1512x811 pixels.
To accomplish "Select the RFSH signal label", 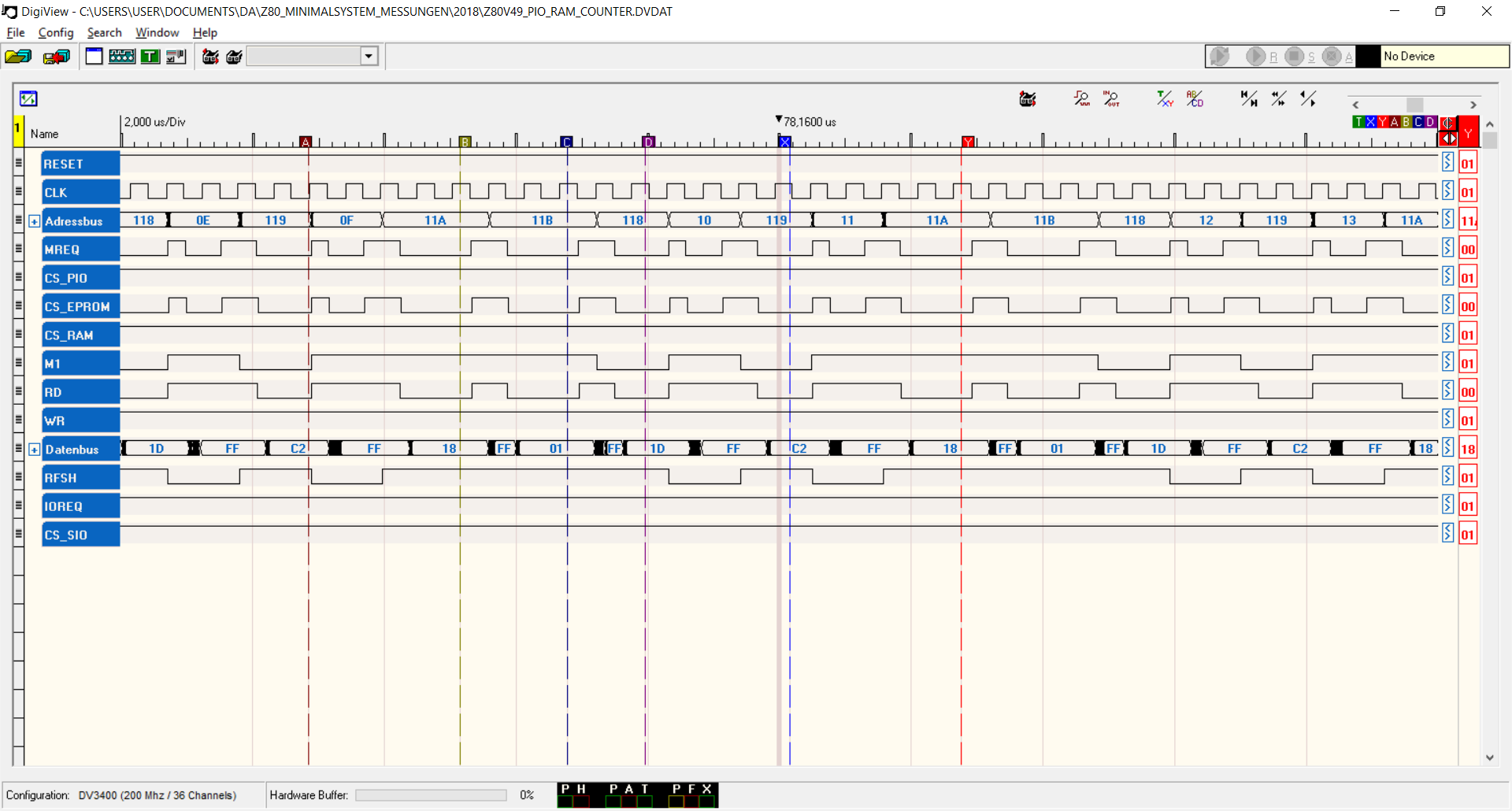I will [80, 478].
